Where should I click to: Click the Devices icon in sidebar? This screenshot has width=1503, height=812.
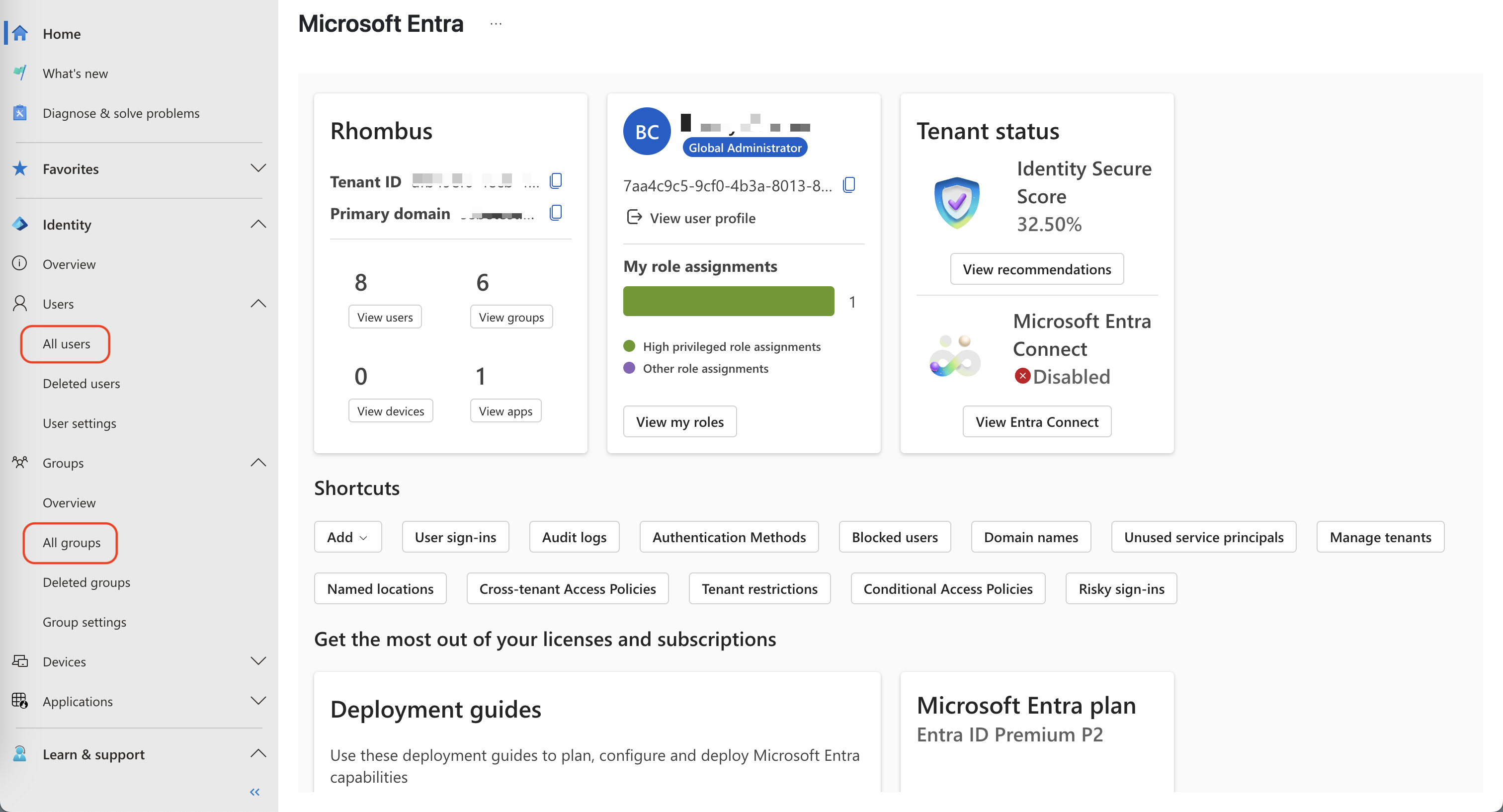pyautogui.click(x=20, y=661)
